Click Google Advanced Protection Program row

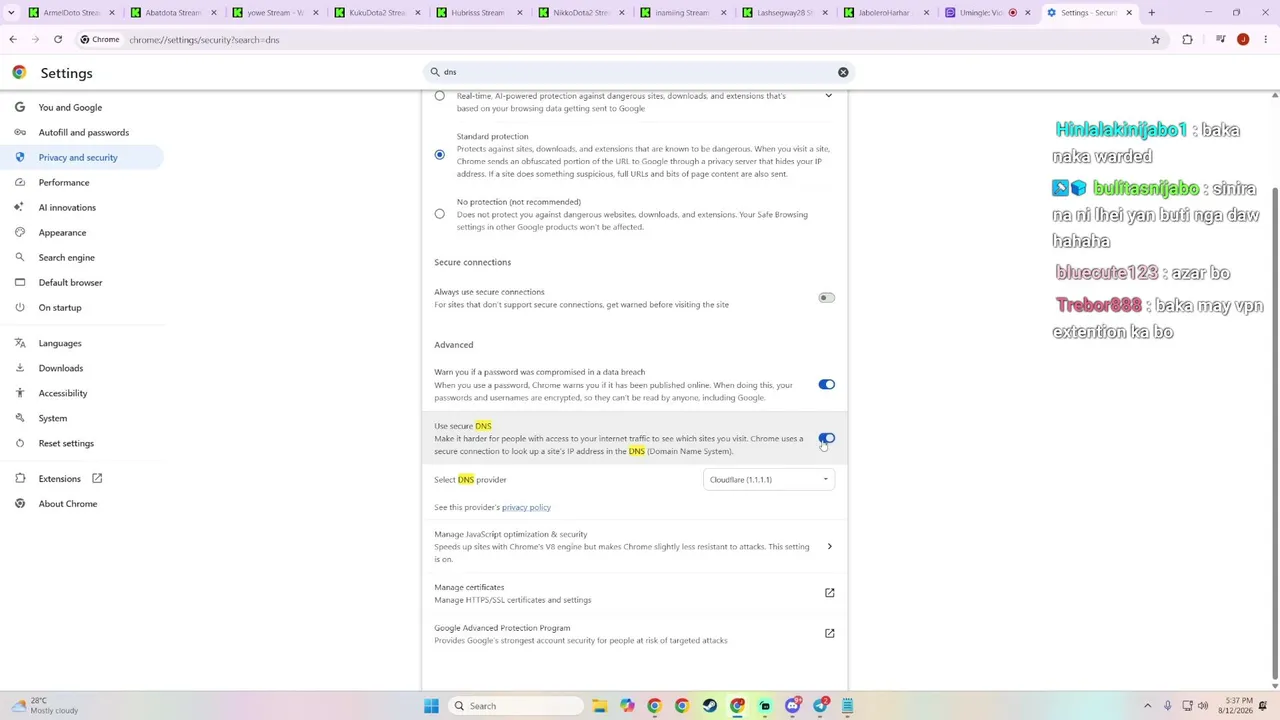635,634
